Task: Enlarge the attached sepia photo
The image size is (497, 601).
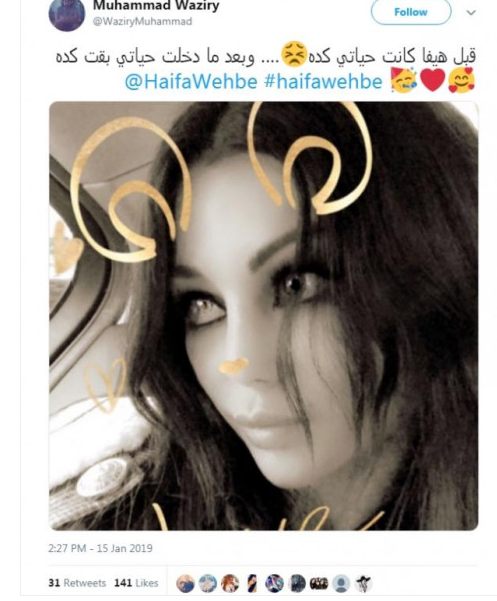Action: pyautogui.click(x=264, y=316)
